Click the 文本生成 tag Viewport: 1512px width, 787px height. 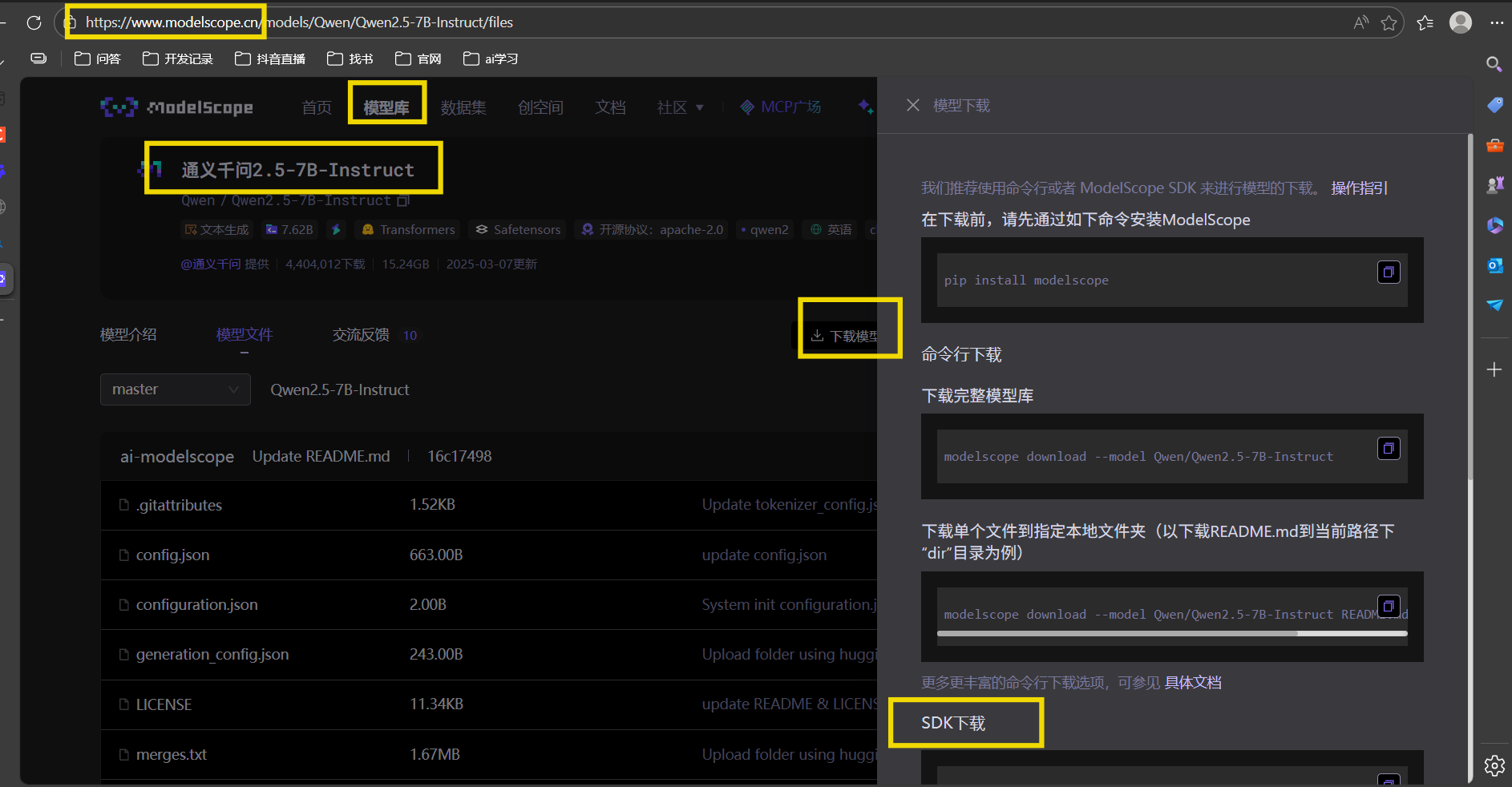216,230
